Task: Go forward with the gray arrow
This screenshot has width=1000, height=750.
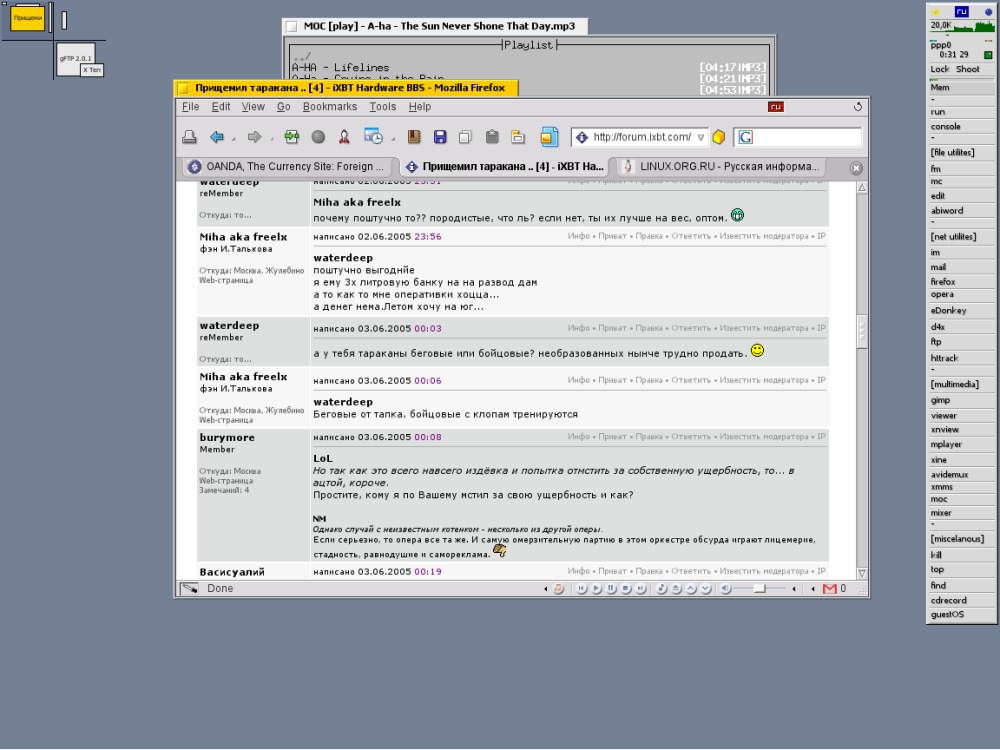Action: click(254, 137)
